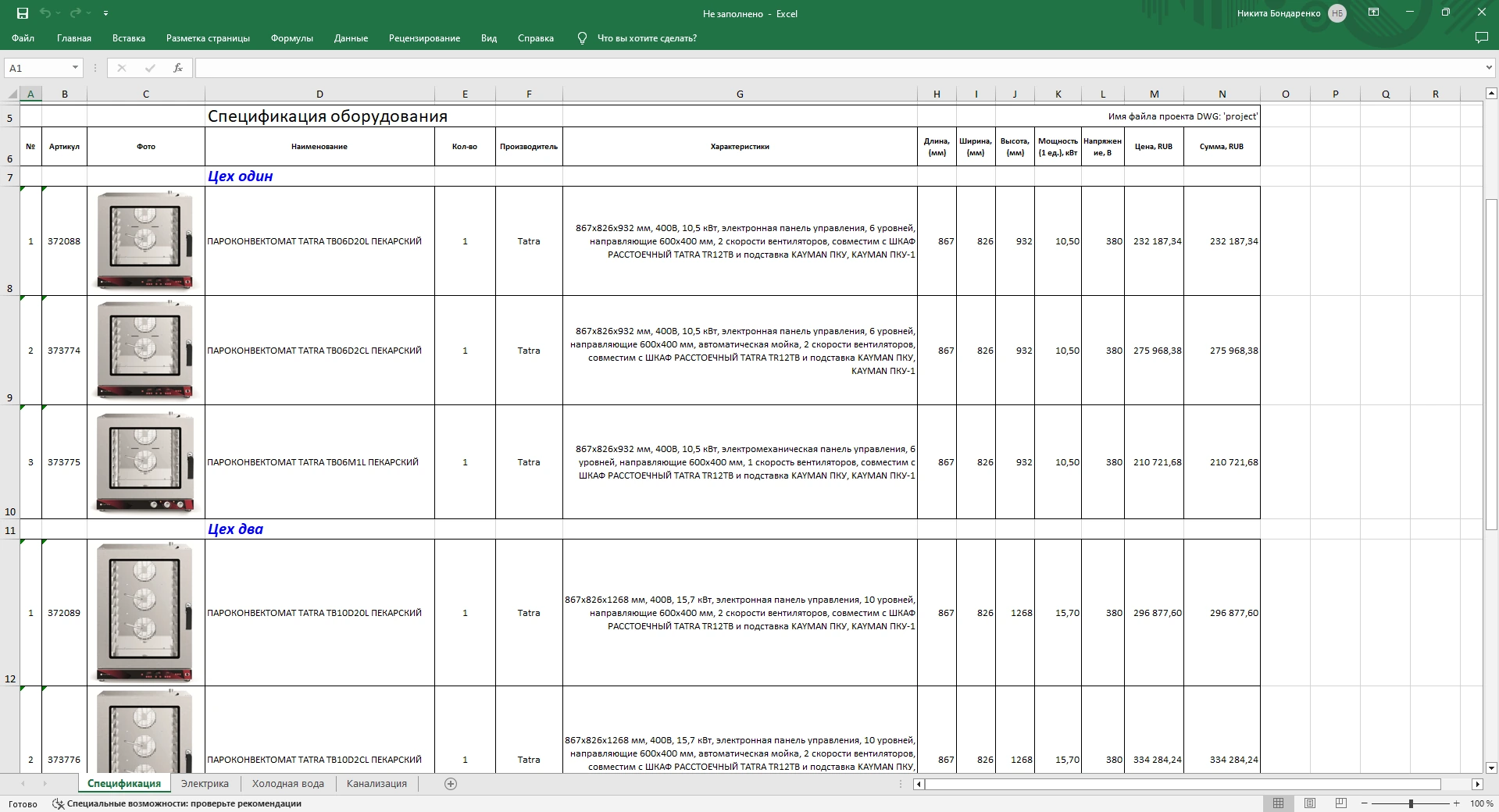Click the price cell 275 968,38 in Цена column
This screenshot has height=812, width=1499.
coord(1154,351)
